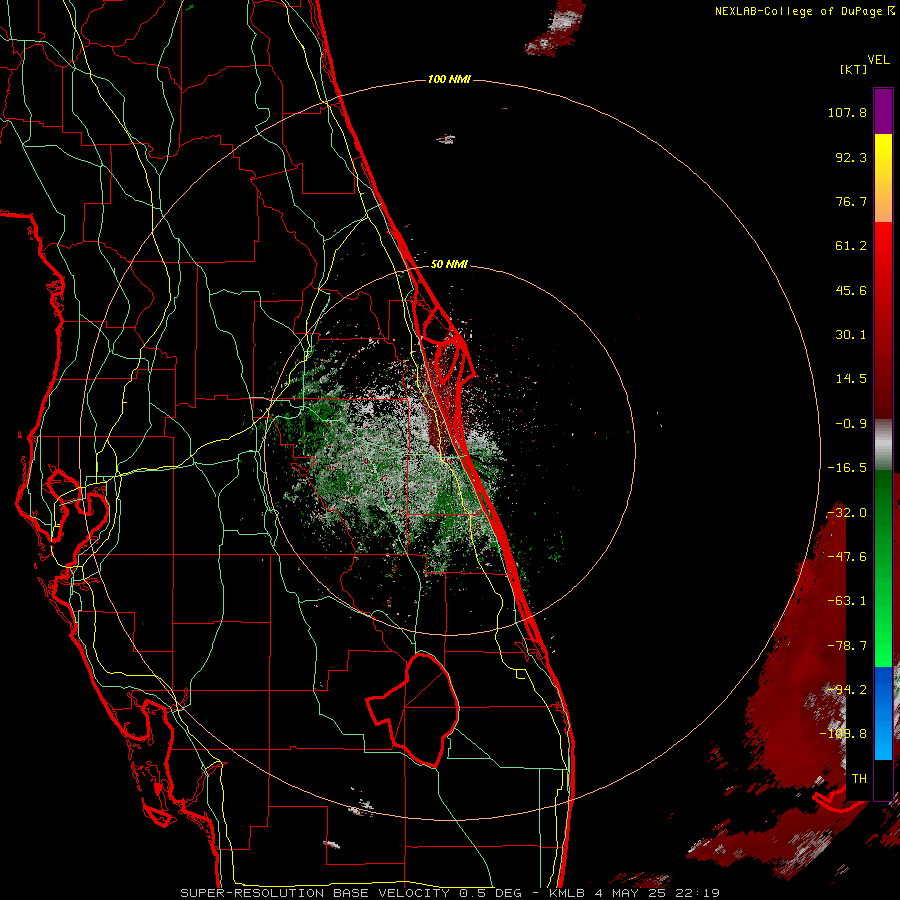Click the TH label on the legend

(859, 779)
